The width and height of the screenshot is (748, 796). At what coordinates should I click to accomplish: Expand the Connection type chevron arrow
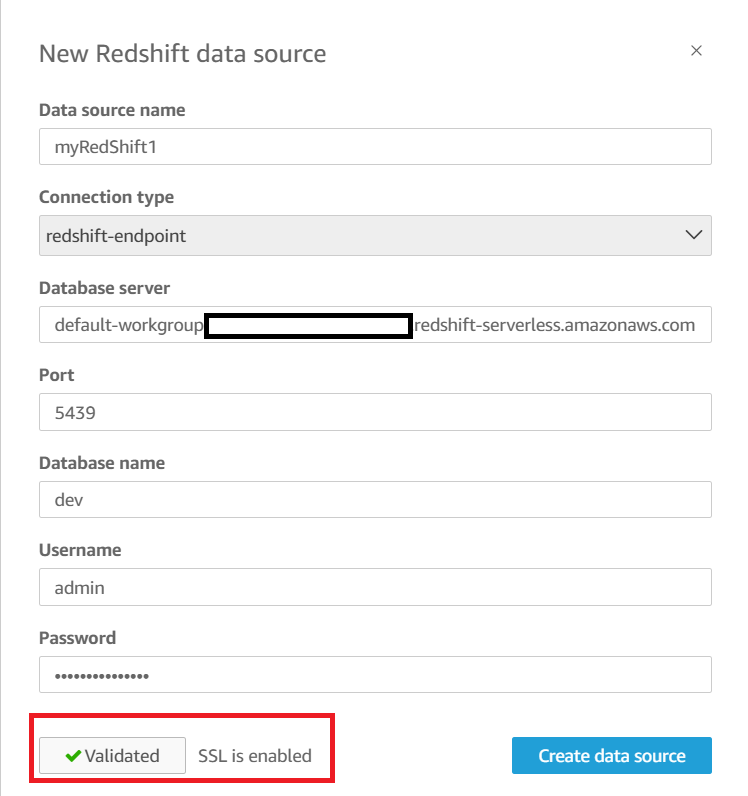pos(693,235)
